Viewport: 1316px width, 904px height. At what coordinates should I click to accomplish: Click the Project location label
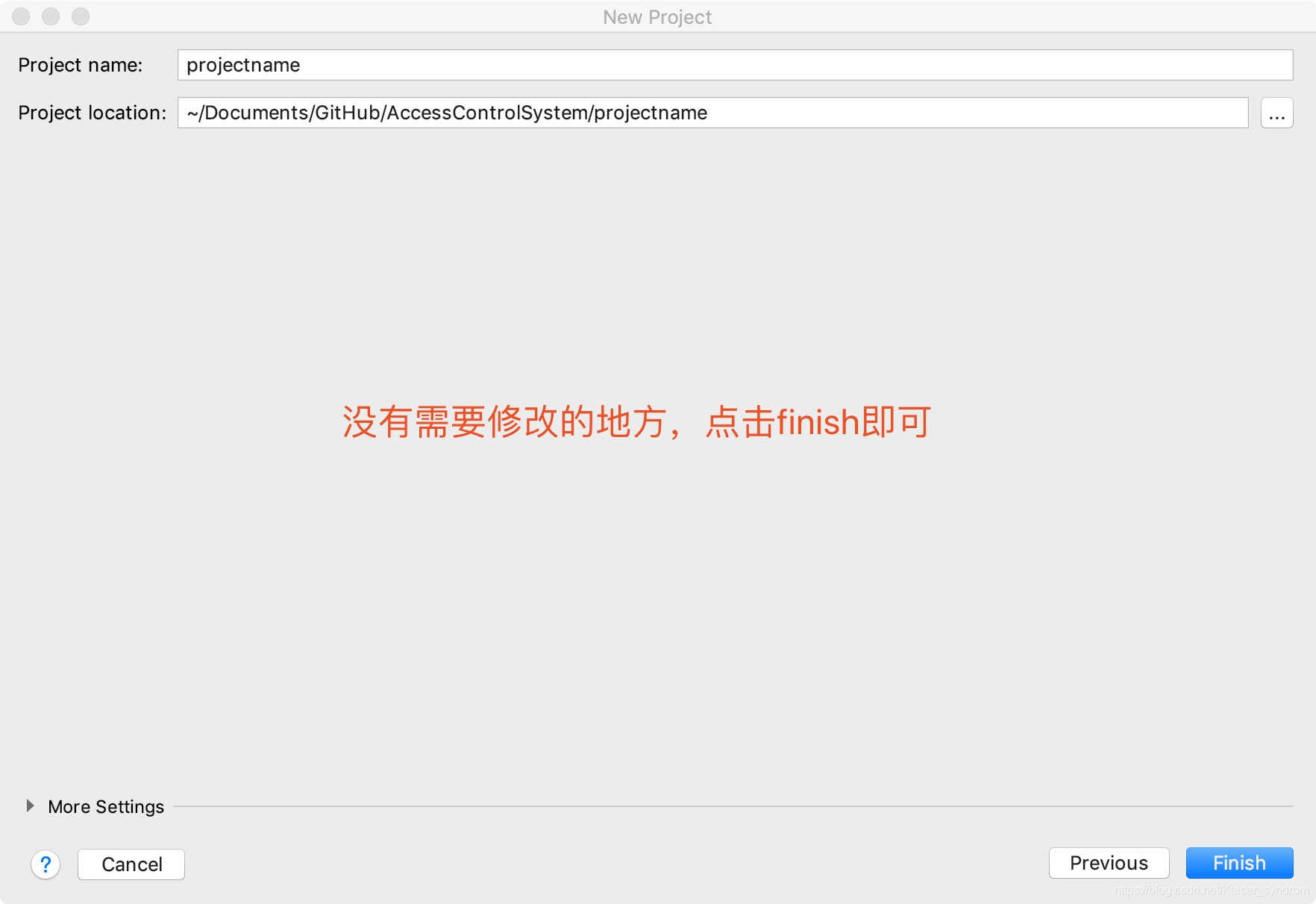click(93, 113)
